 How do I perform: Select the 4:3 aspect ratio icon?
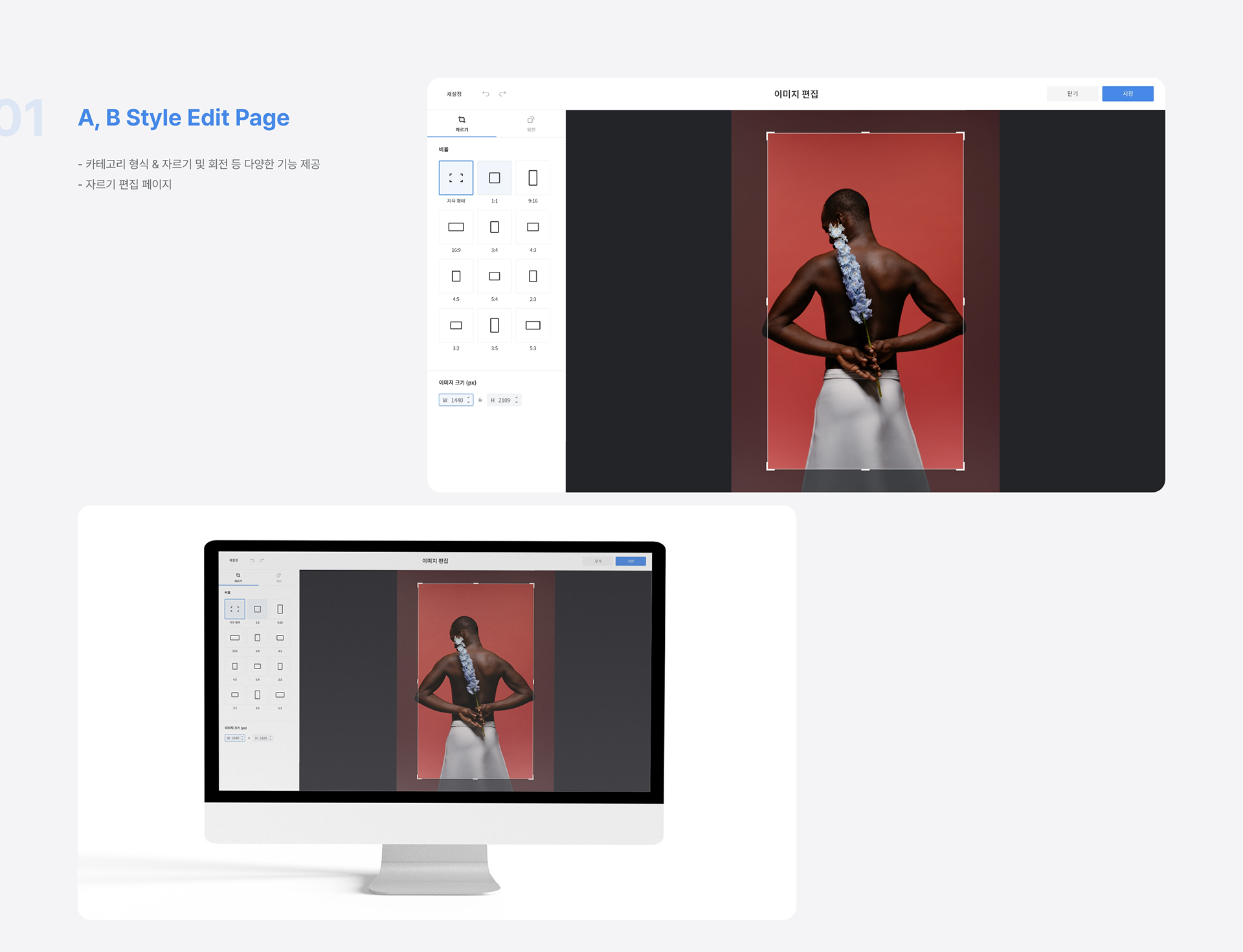coord(533,227)
